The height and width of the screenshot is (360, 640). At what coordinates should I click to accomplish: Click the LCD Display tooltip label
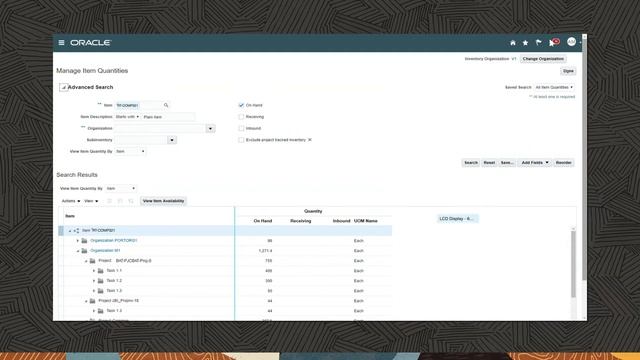[457, 219]
